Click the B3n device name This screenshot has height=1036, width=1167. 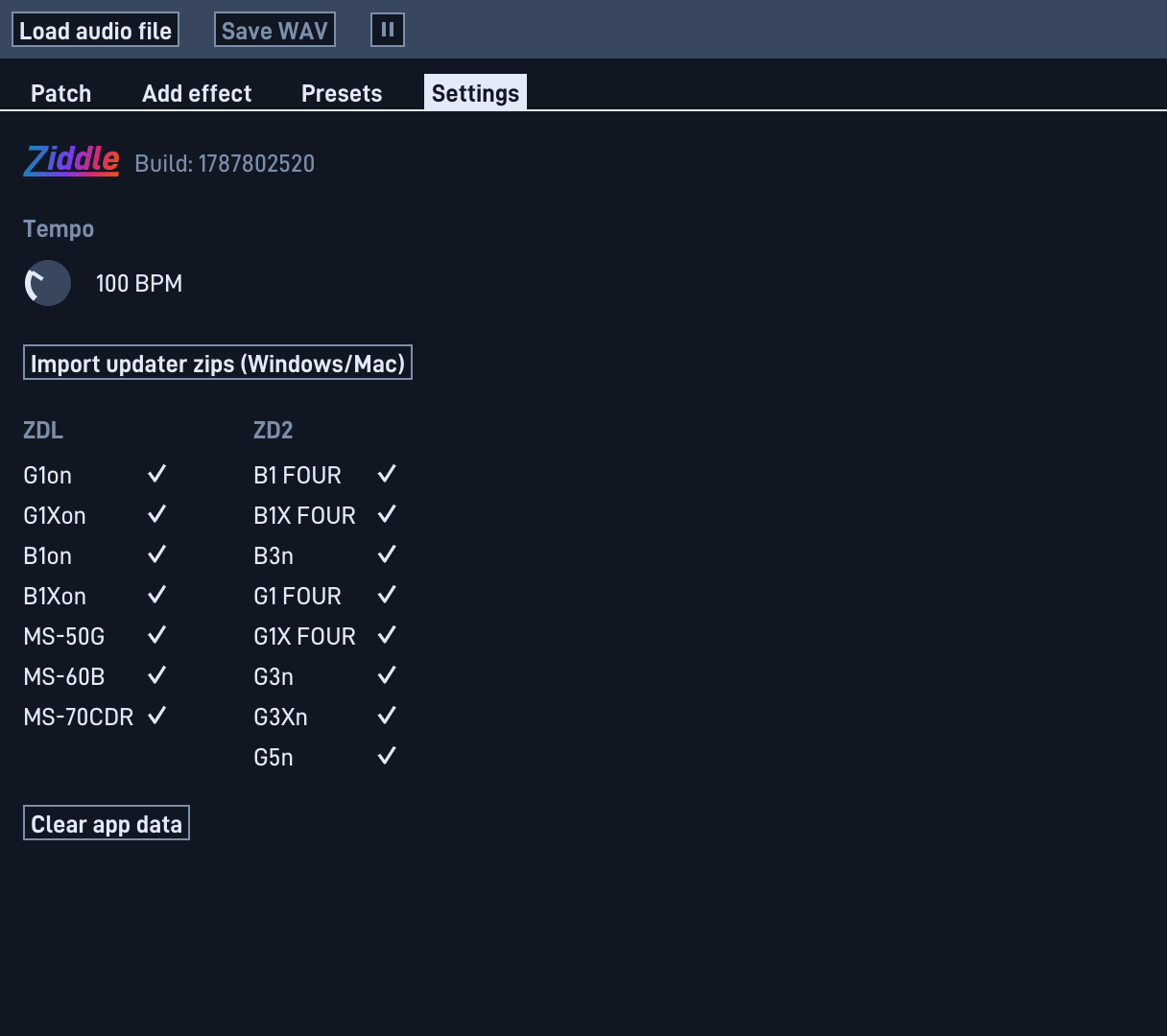(274, 555)
